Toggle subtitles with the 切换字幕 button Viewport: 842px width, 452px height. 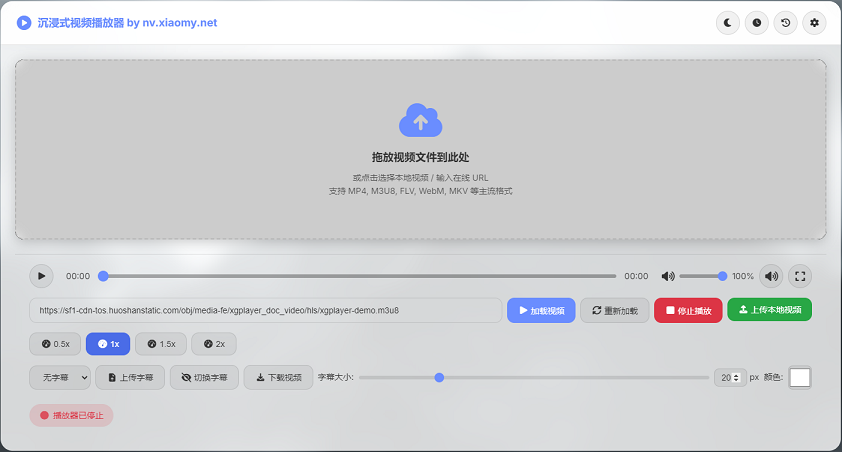(x=204, y=377)
